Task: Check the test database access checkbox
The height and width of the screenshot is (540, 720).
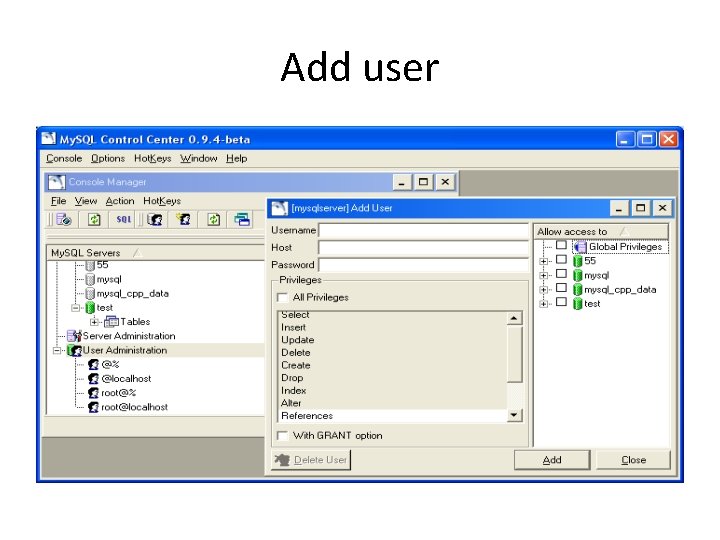Action: (561, 302)
